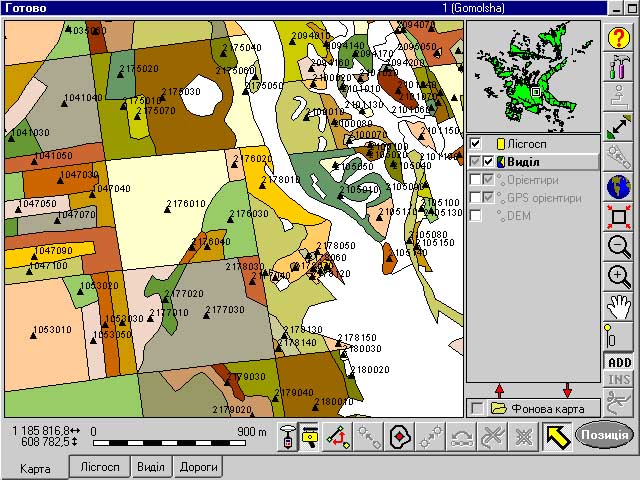Image resolution: width=640 pixels, height=480 pixels.
Task: Zoom to full extent with red arrows icon
Action: point(618,217)
